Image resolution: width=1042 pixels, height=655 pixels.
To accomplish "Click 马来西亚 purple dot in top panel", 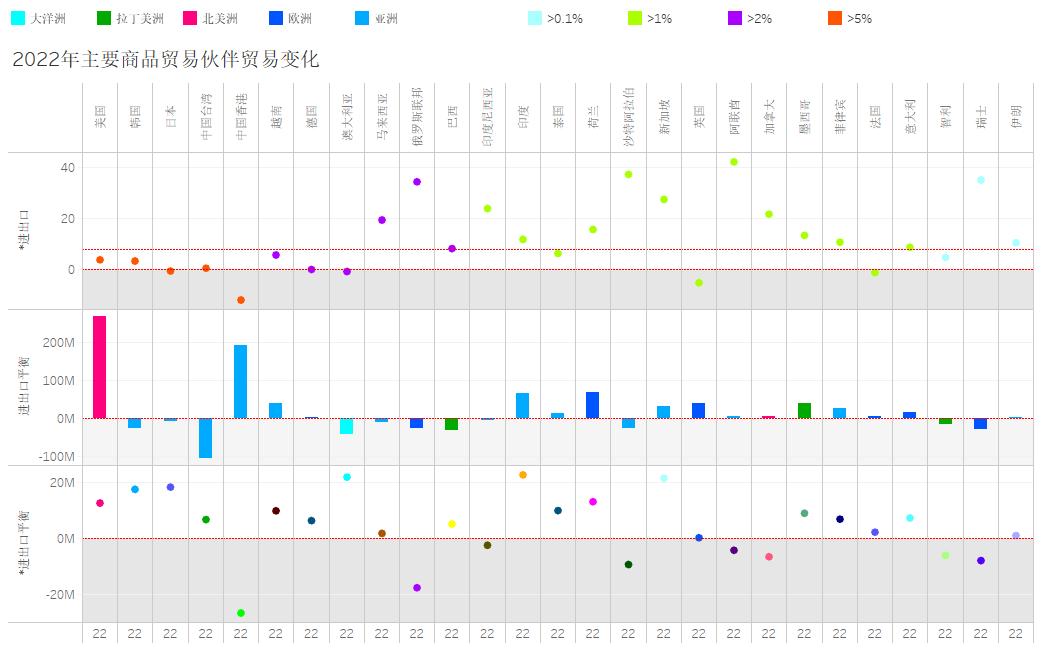I will (381, 220).
